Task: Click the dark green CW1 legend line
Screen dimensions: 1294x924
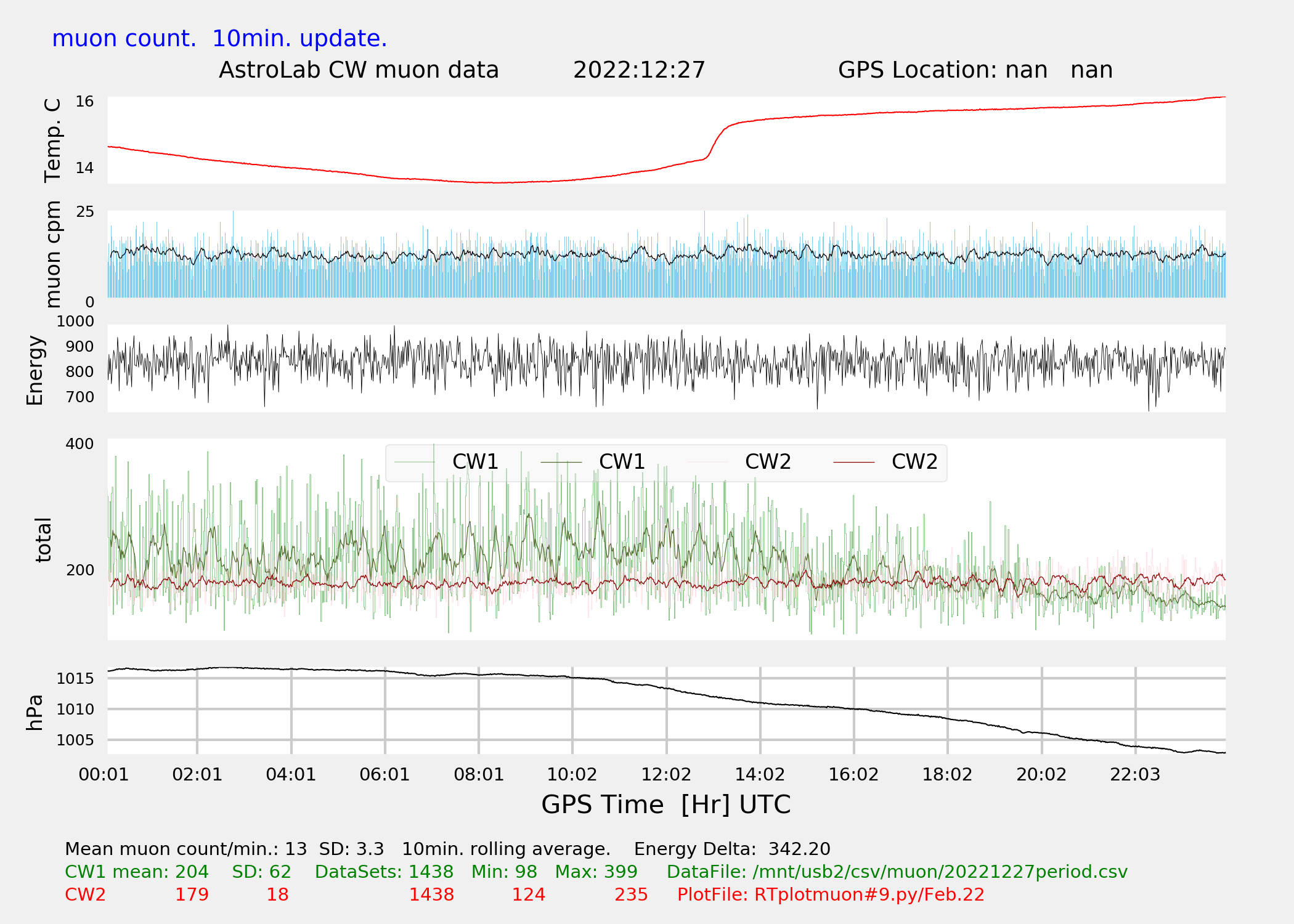Action: 561,462
